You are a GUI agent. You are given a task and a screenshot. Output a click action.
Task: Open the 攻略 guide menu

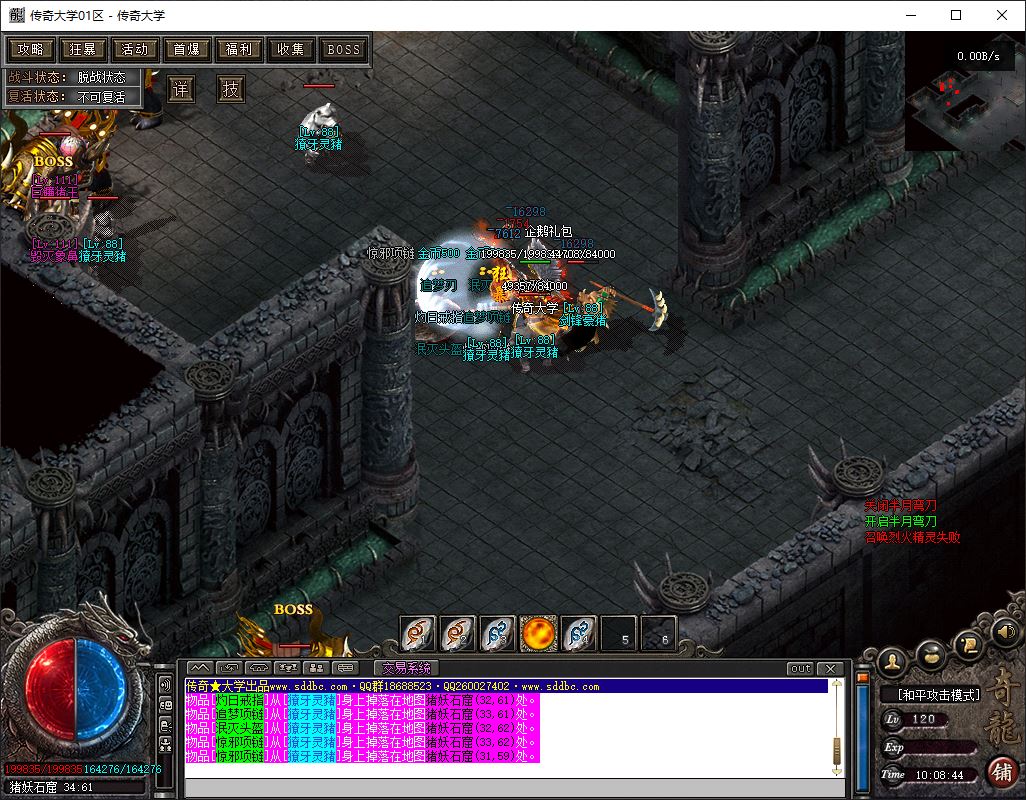(x=31, y=49)
